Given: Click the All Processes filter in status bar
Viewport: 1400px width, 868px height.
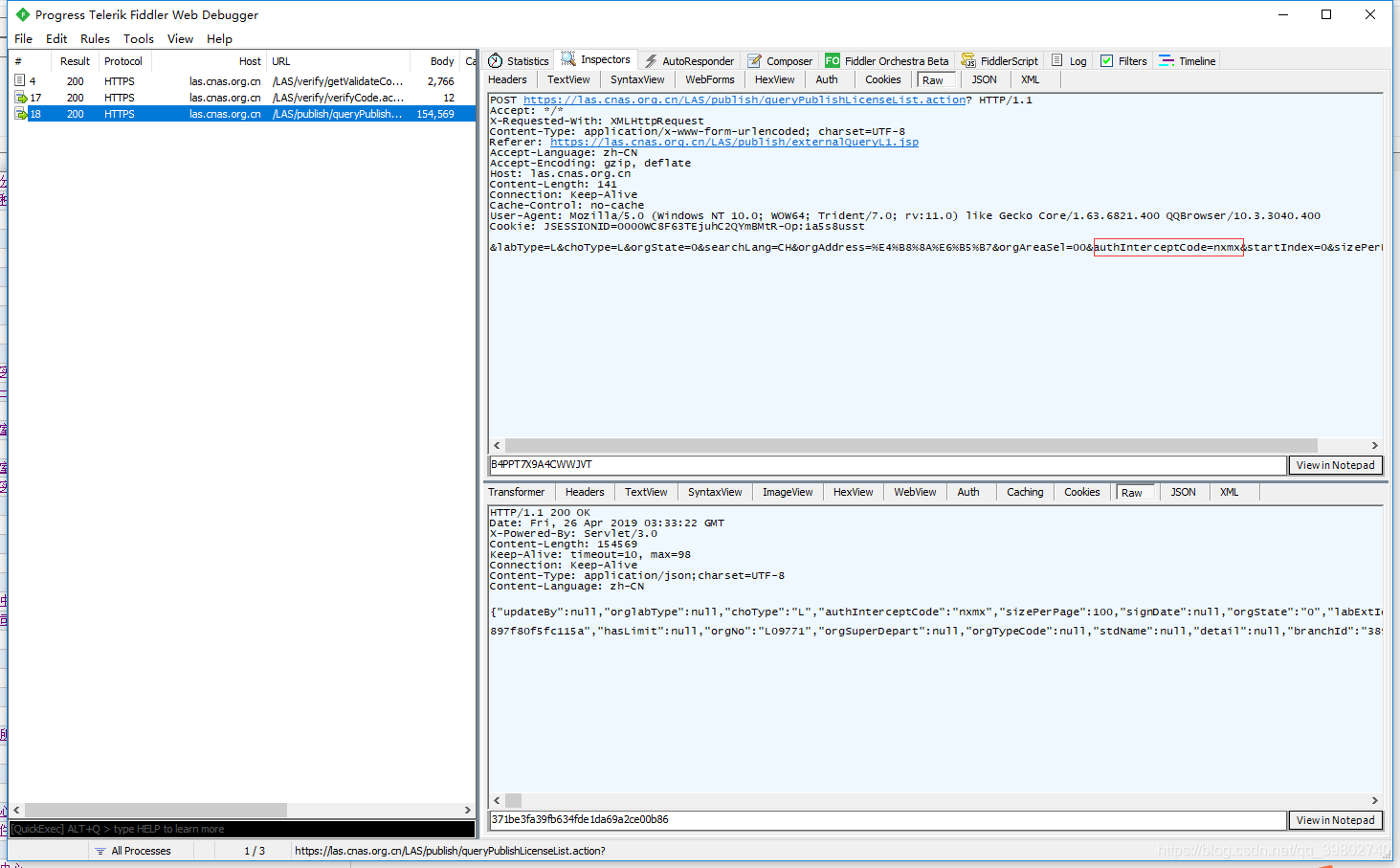Looking at the screenshot, I should [x=132, y=851].
